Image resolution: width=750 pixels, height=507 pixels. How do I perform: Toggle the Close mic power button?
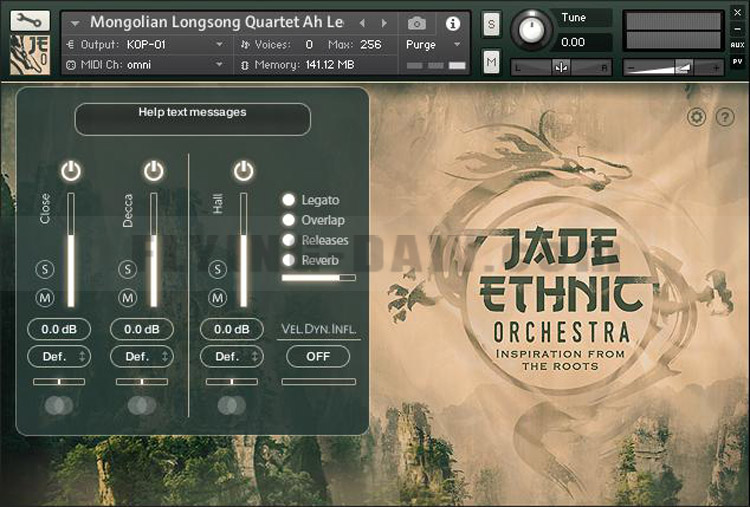click(x=71, y=171)
